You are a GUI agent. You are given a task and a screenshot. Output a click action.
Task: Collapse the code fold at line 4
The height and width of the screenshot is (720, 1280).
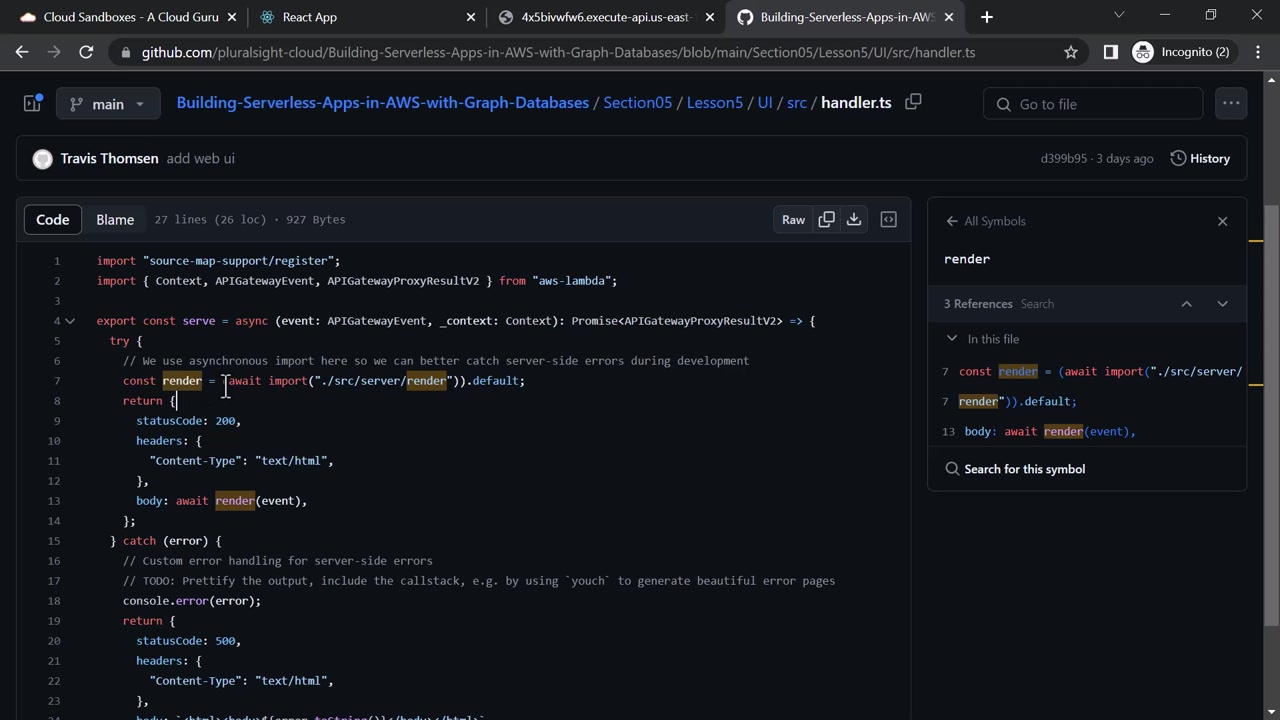coord(70,321)
